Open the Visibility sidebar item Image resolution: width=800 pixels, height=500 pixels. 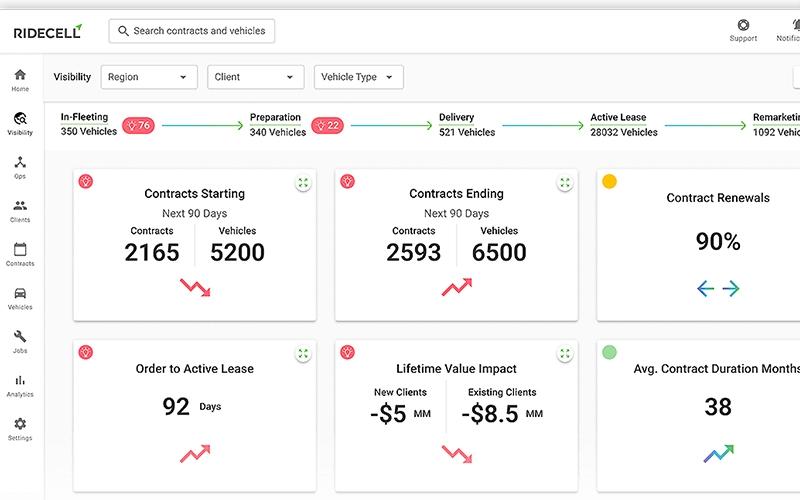[20, 124]
